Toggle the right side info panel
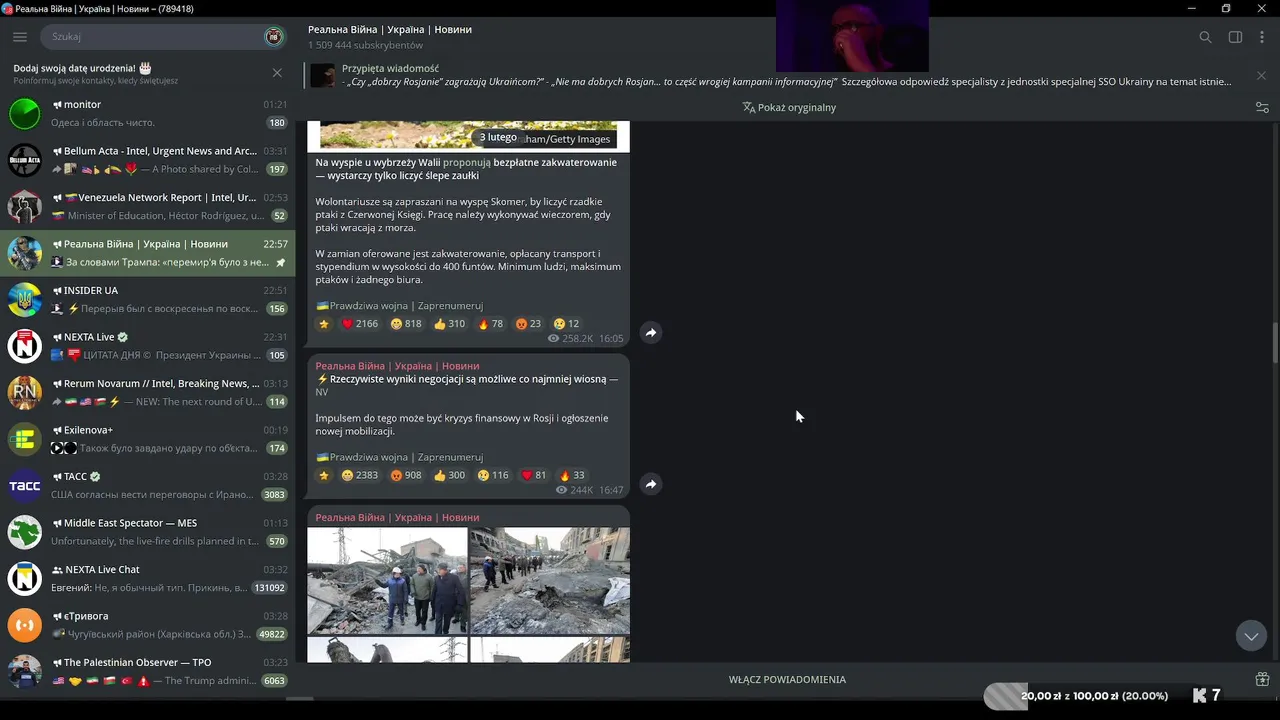The width and height of the screenshot is (1280, 720). tap(1235, 37)
